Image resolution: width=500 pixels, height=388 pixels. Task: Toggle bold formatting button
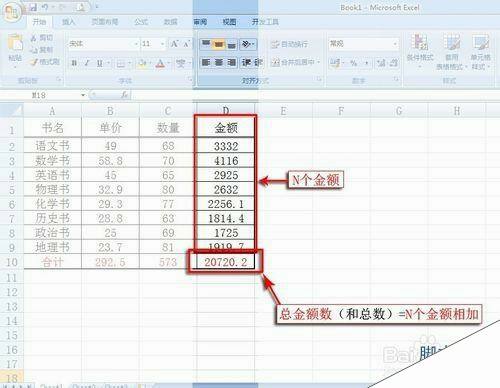[x=74, y=63]
